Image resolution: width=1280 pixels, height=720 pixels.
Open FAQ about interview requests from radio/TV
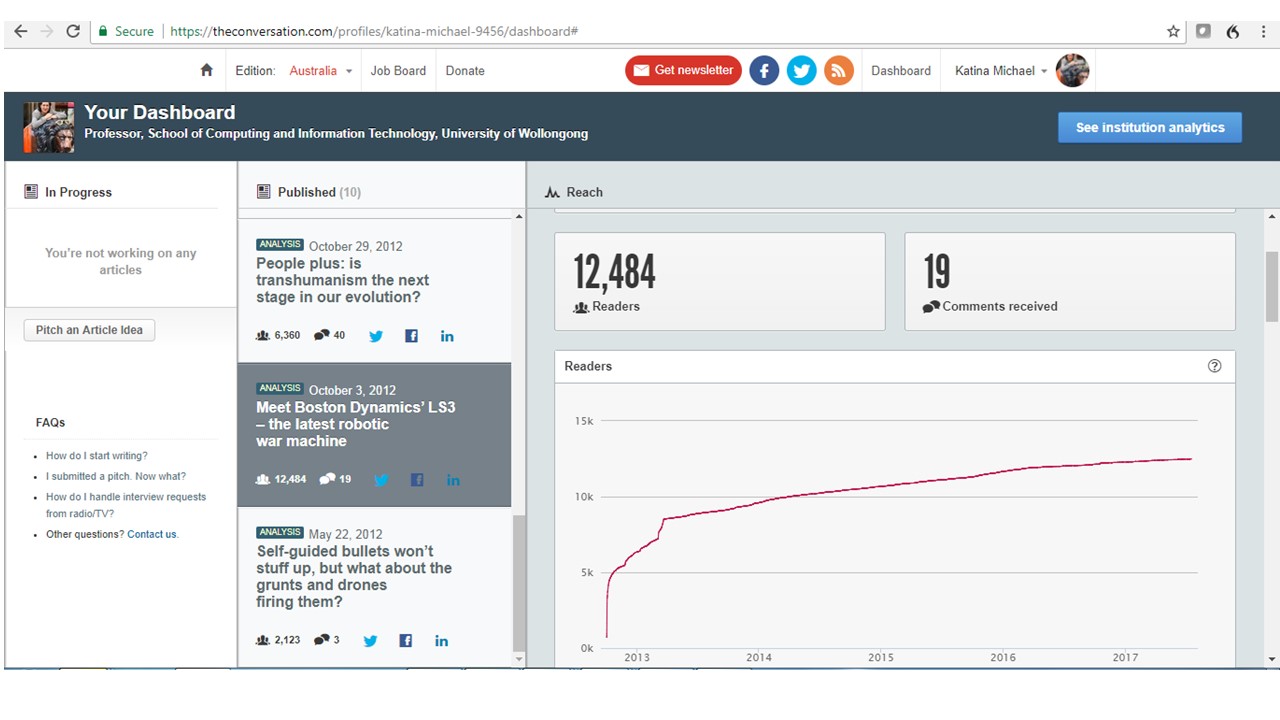pos(126,505)
